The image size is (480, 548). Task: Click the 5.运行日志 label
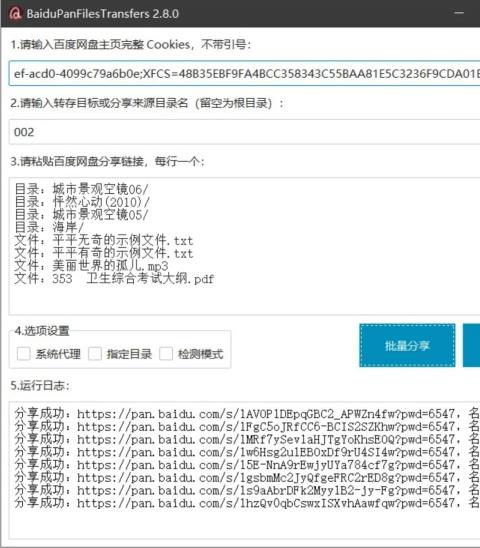[40, 385]
